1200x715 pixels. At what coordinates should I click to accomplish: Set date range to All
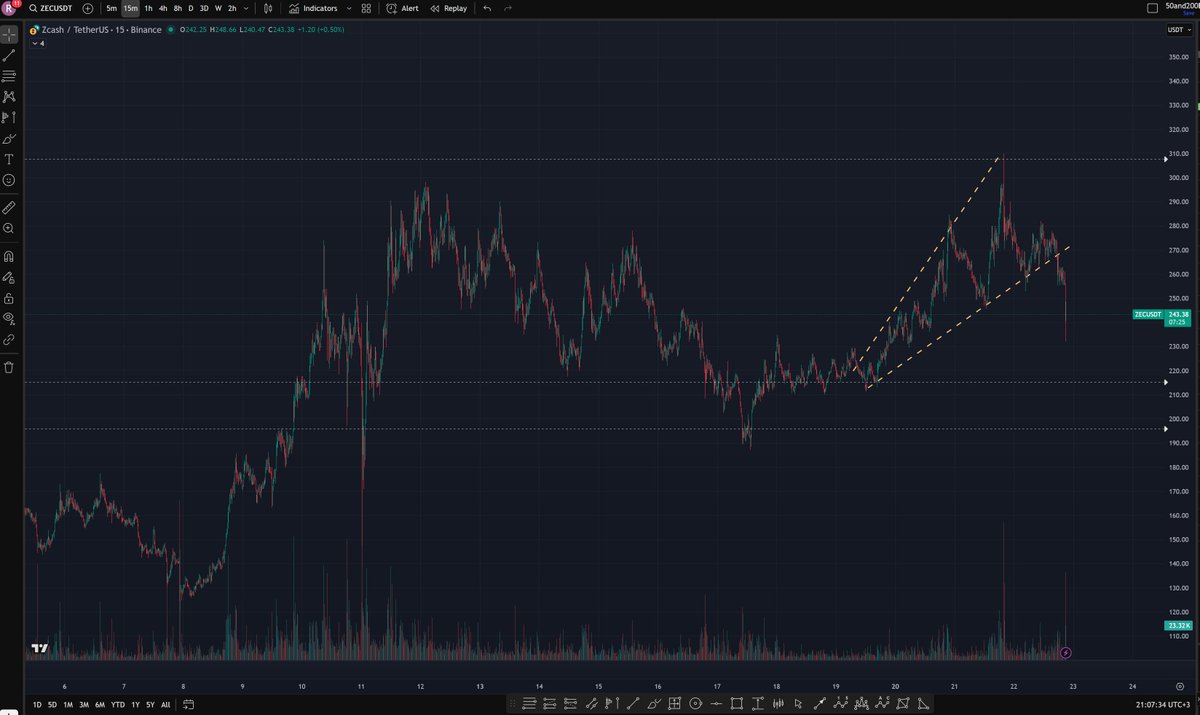pos(165,705)
